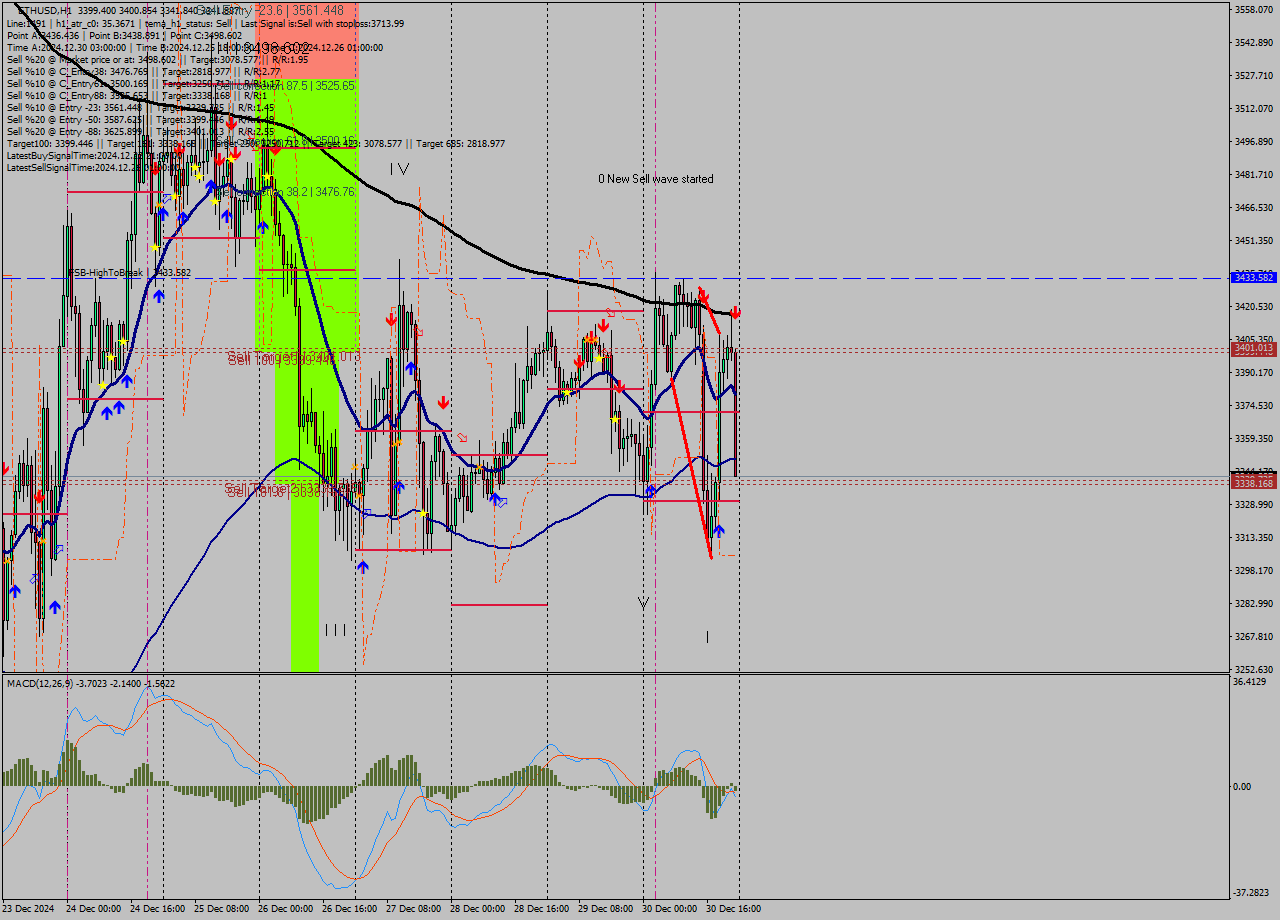This screenshot has width=1280, height=920.
Task: Click the '25 Dec 08:00' time axis label
Action: click(x=222, y=909)
